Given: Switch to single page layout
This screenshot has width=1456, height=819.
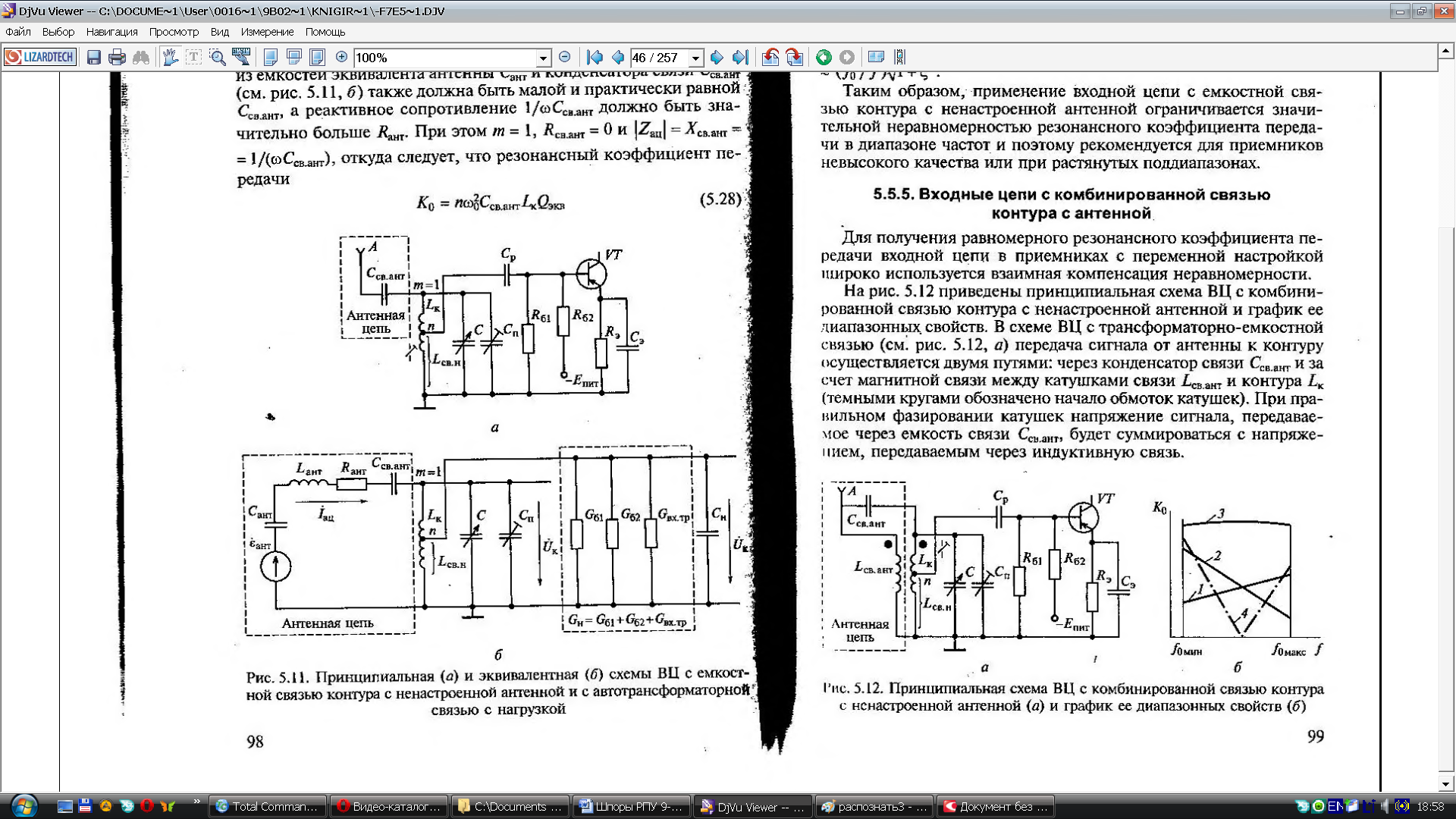Looking at the screenshot, I should point(271,57).
